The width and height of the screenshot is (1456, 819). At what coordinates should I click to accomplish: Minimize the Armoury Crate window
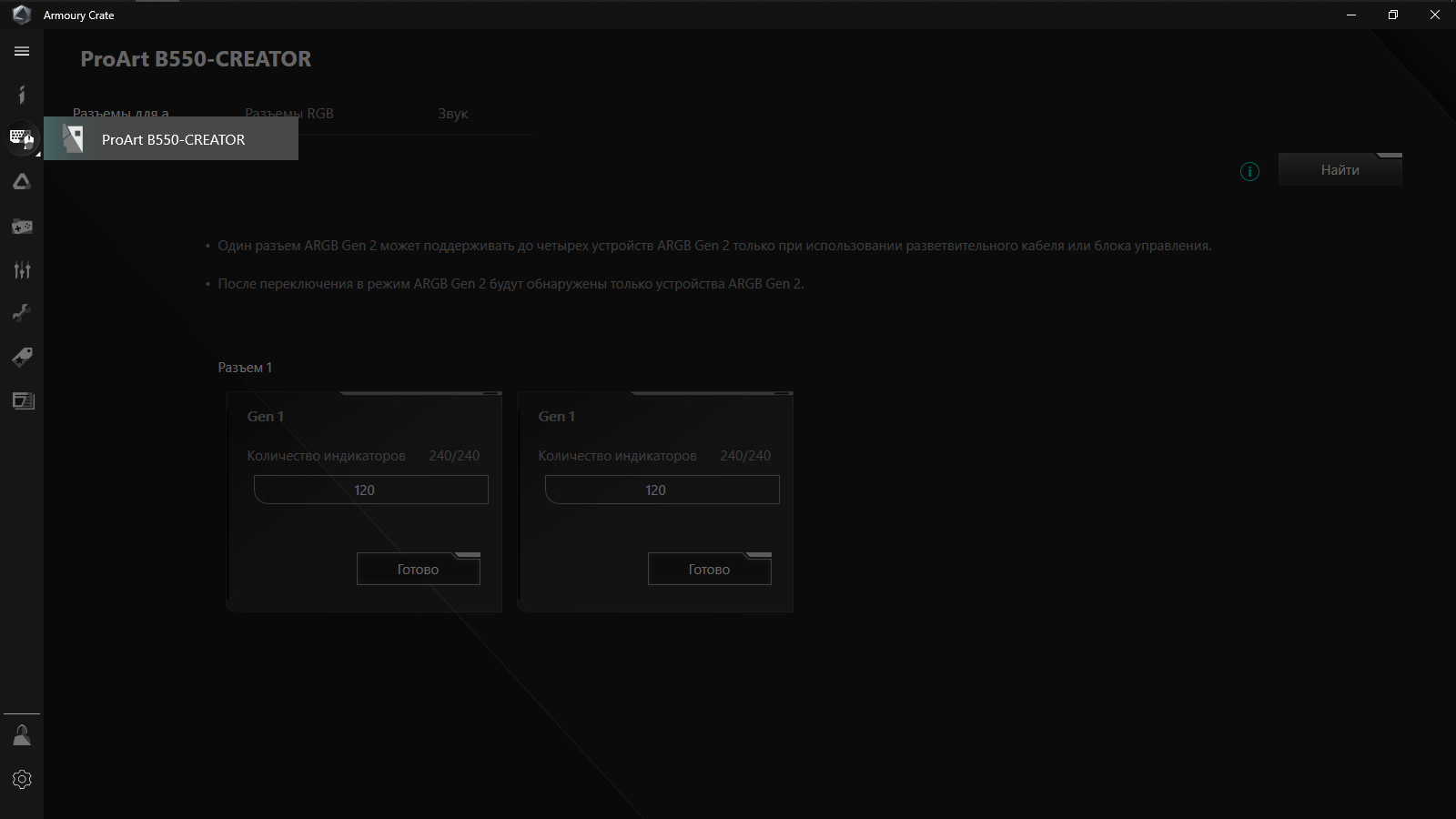tap(1351, 15)
